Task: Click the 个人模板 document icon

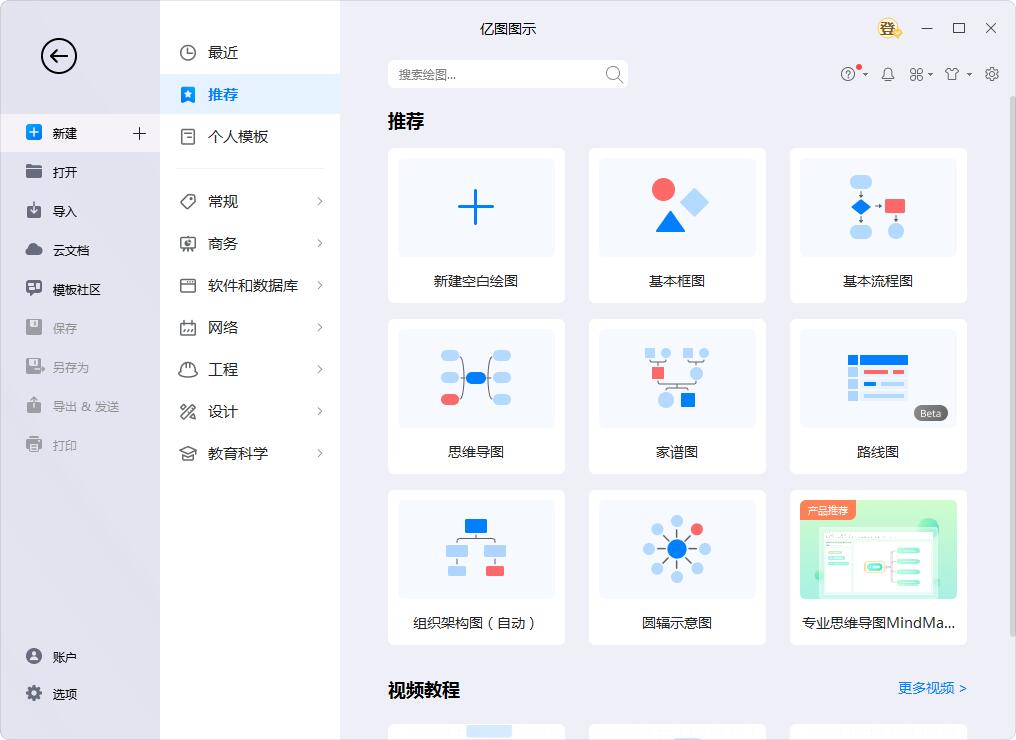Action: (188, 137)
